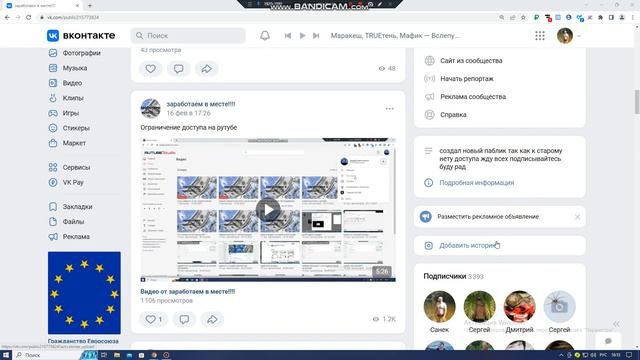Viewport: 640px width, 360px height.
Task: Comment on the Rutube video post
Action: [x=184, y=319]
